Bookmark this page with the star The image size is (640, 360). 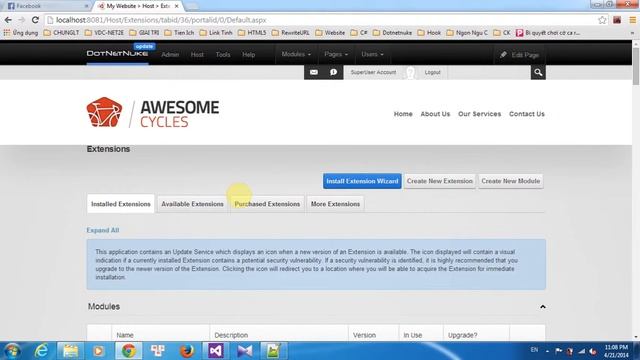pyautogui.click(x=602, y=20)
